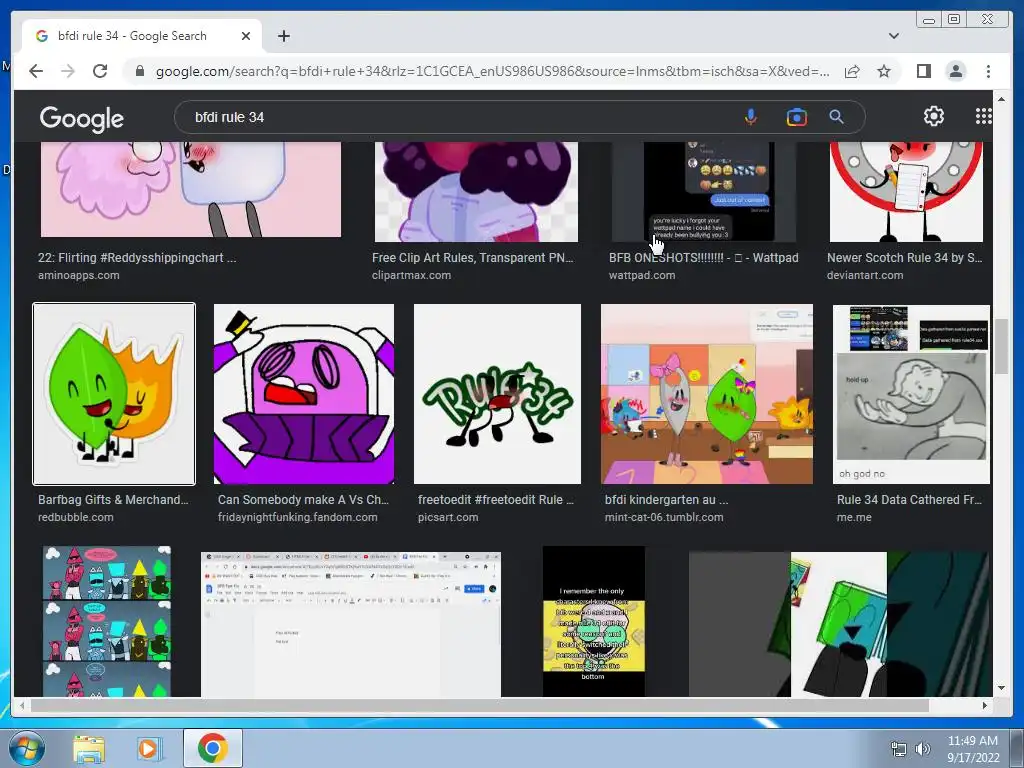
Task: Click the Google search query field
Action: click(457, 117)
